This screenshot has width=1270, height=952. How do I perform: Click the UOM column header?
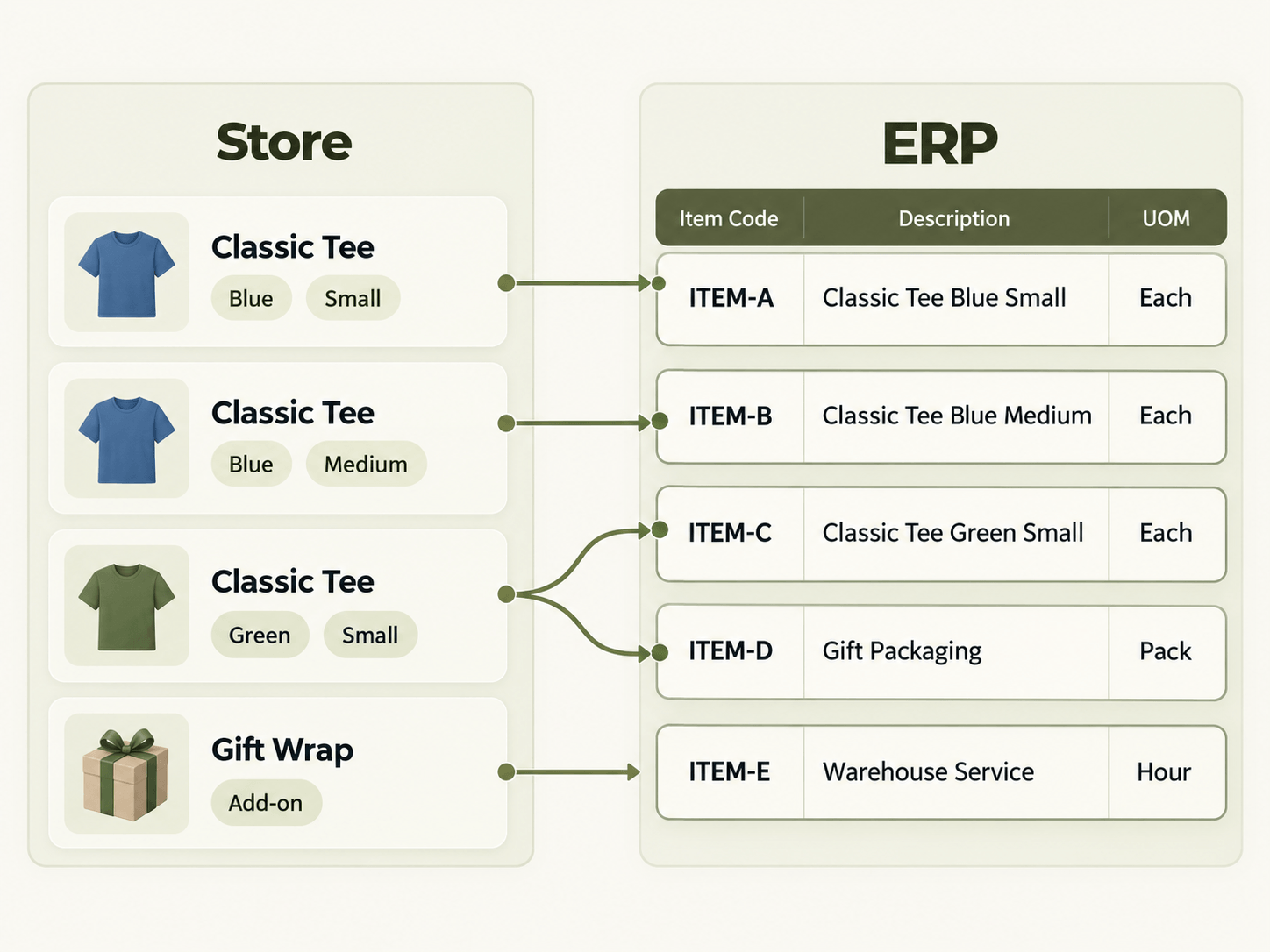[x=1166, y=218]
